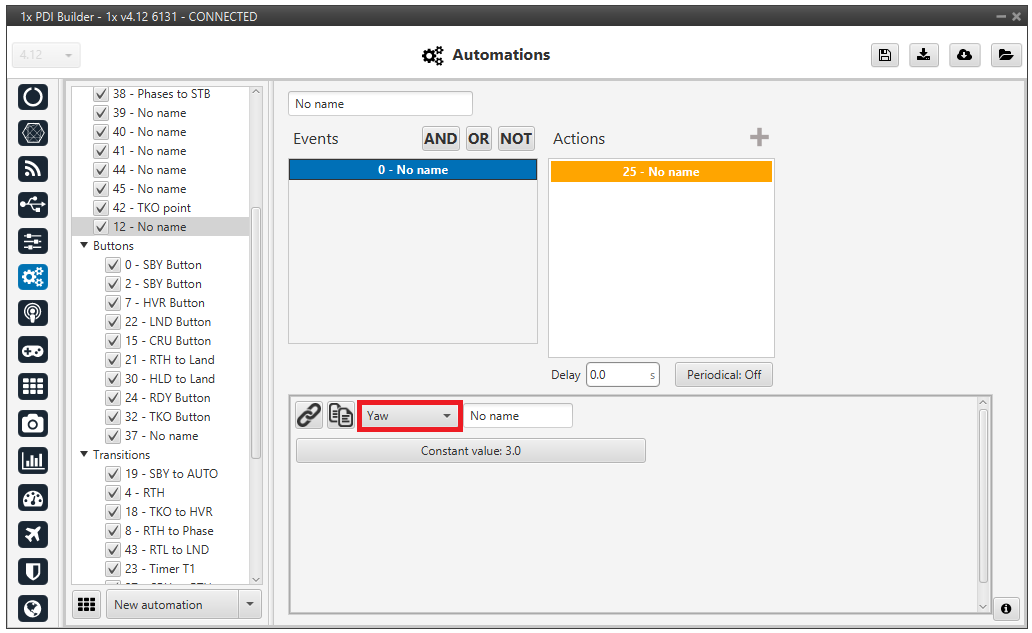Toggle checkbox for 4 - RTH transition
The image size is (1032, 633).
(112, 493)
